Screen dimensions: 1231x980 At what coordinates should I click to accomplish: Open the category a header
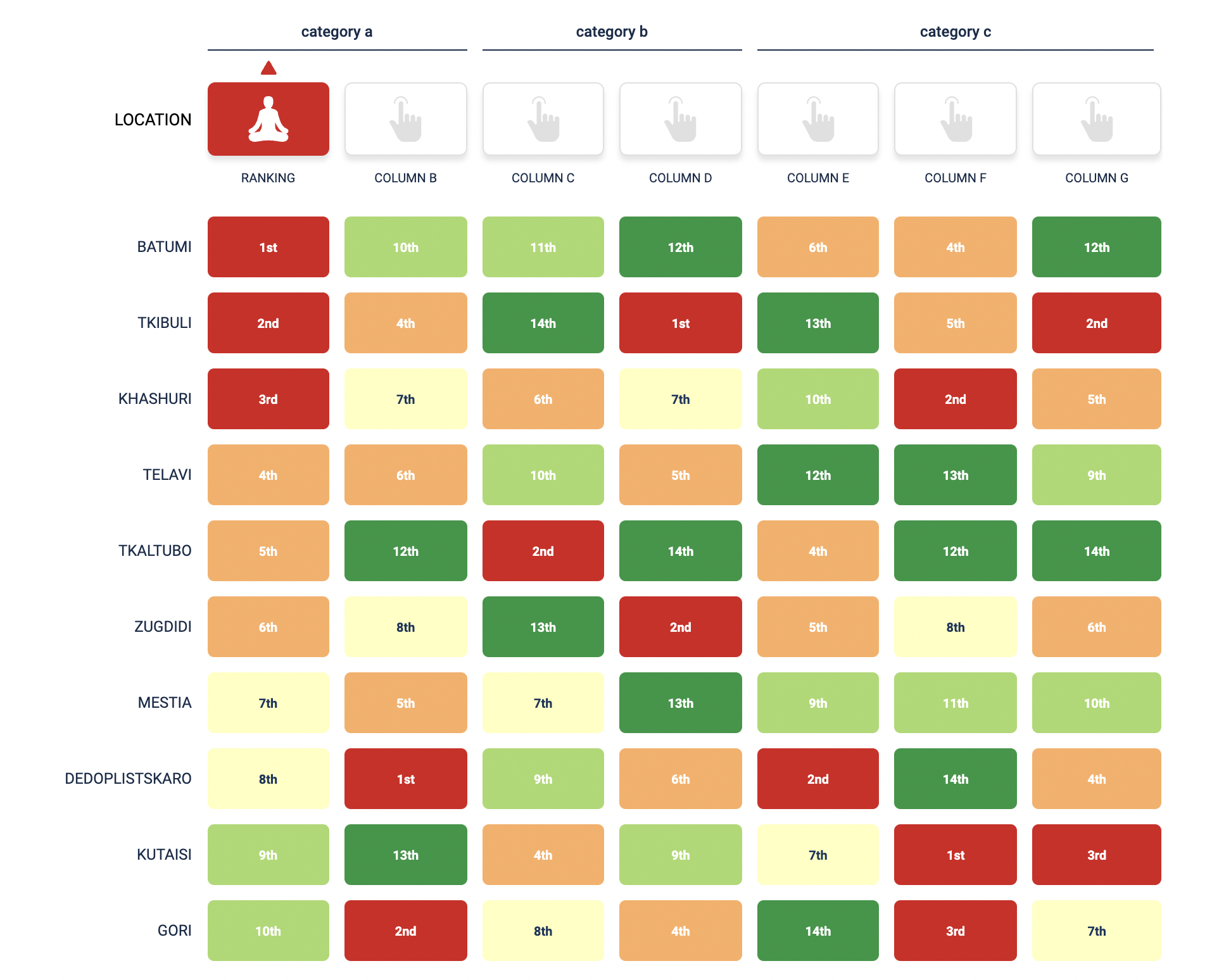(337, 32)
